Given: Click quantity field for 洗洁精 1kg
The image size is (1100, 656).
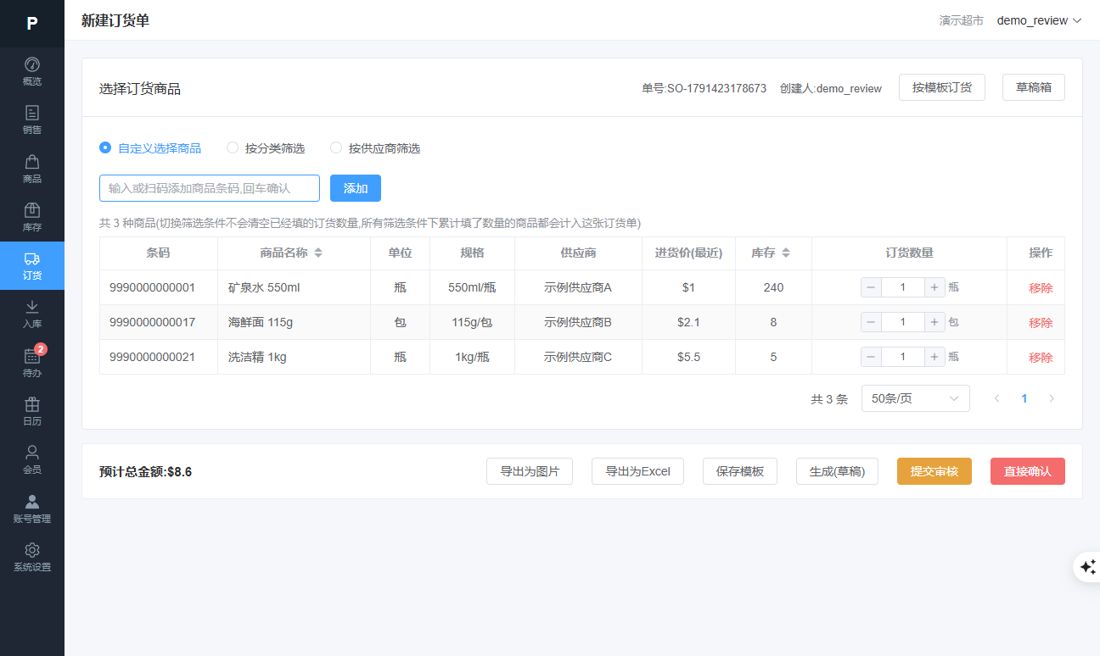Looking at the screenshot, I should click(x=903, y=356).
